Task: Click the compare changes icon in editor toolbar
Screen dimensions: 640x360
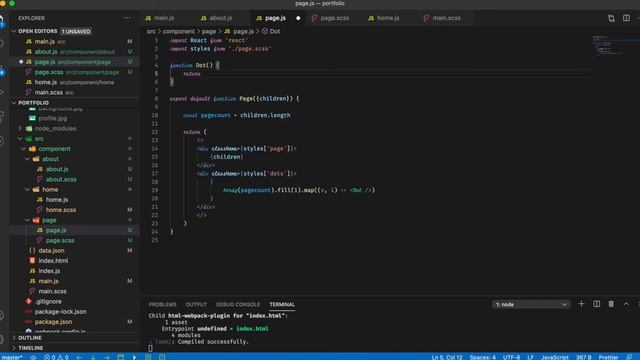Action: [x=611, y=18]
